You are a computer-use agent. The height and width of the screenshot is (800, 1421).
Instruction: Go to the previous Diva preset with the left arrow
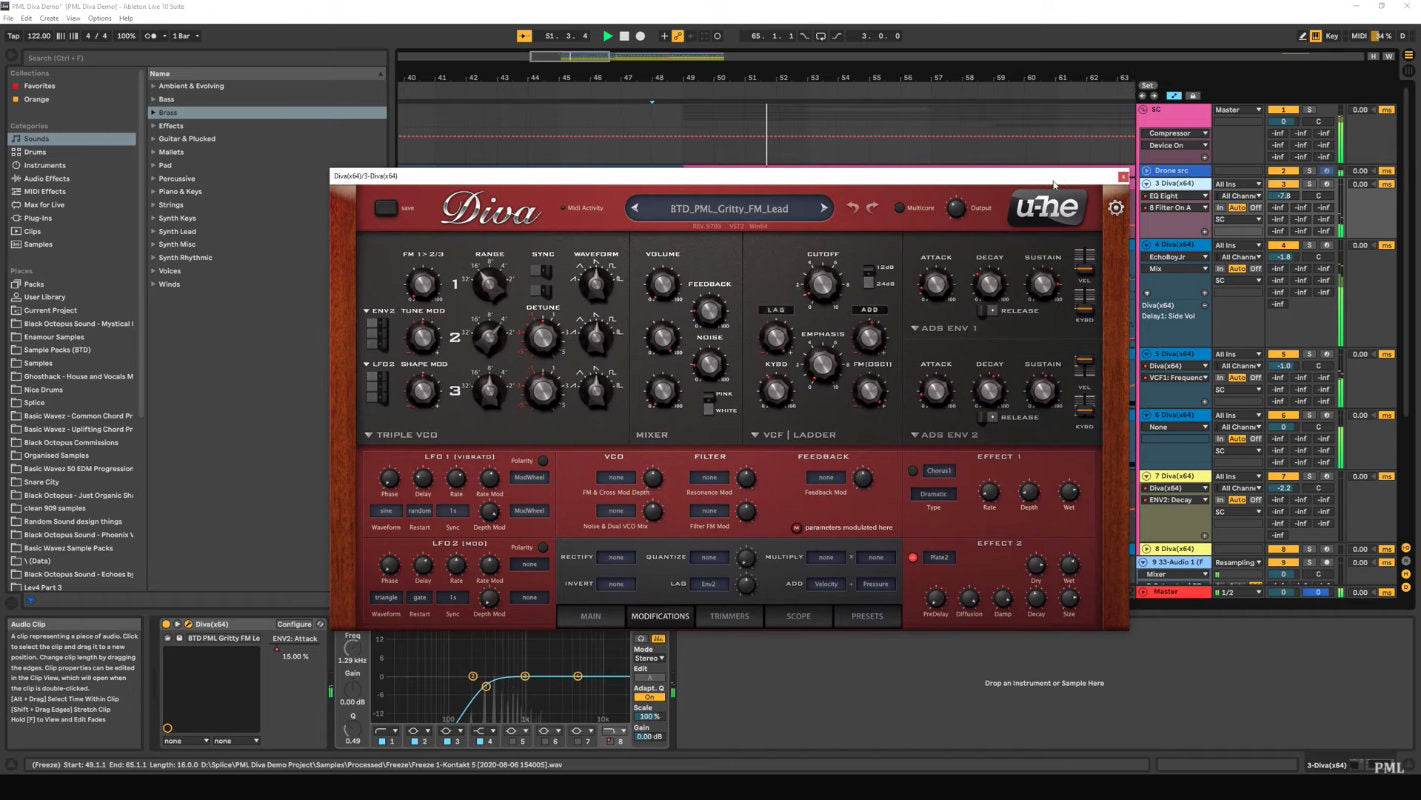click(635, 208)
